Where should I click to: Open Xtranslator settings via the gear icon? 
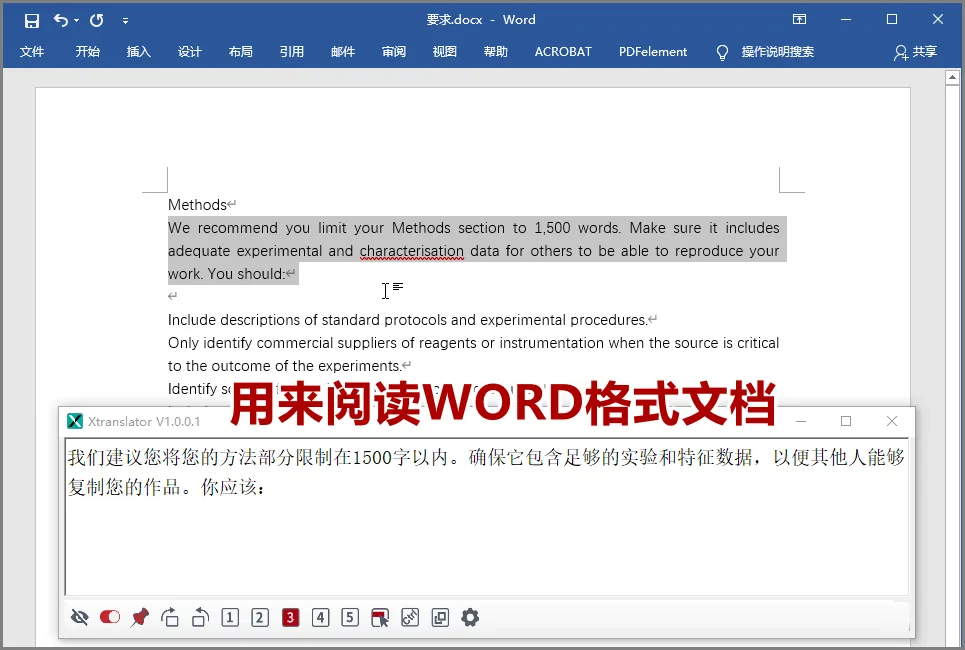pyautogui.click(x=470, y=617)
